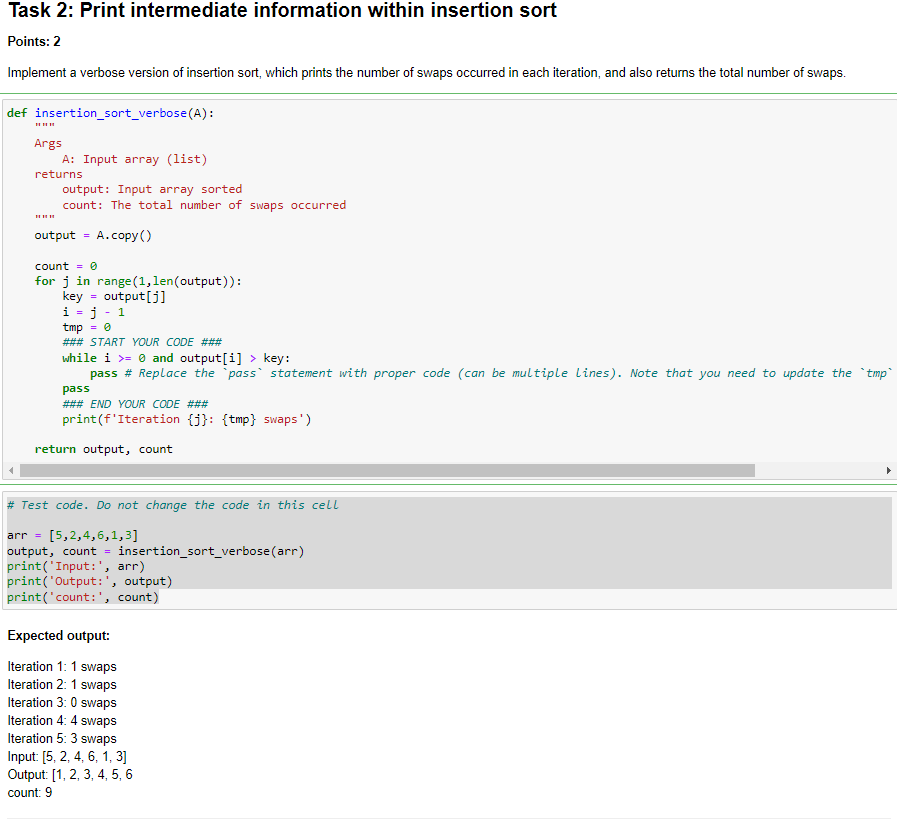The height and width of the screenshot is (819, 897).
Task: Click the 'arr = [5,2,4,6,1,3]' line
Action: (73, 535)
